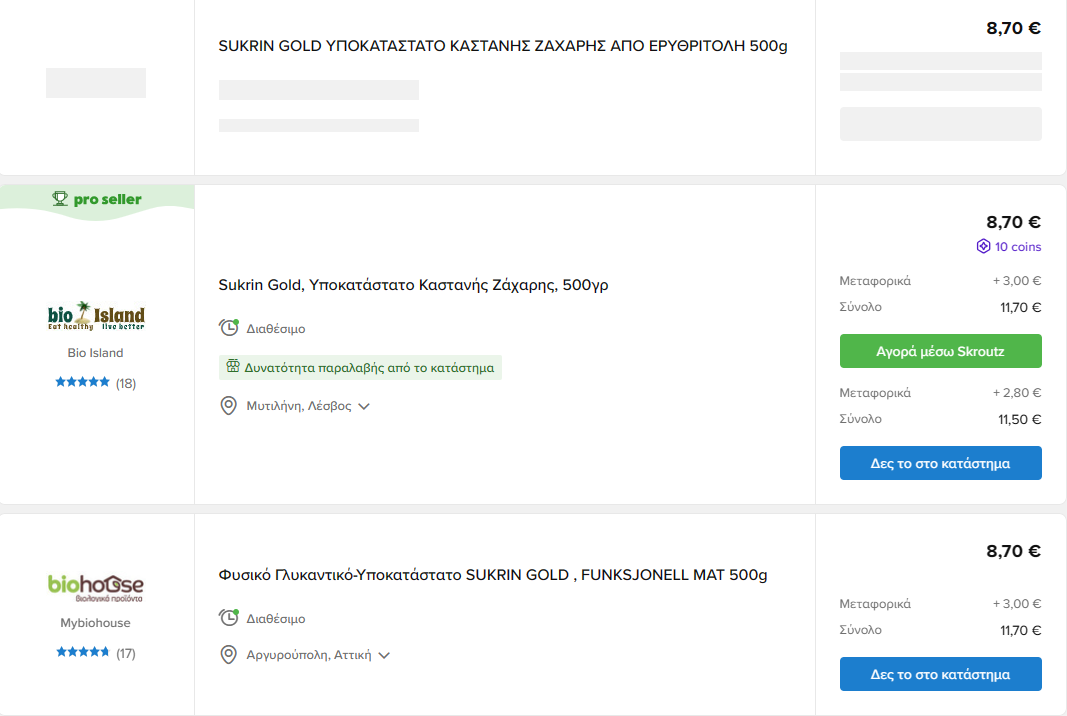Click Mybiohouse's Δες το στο κατάστημα button
This screenshot has height=716, width=1067.
(x=940, y=674)
